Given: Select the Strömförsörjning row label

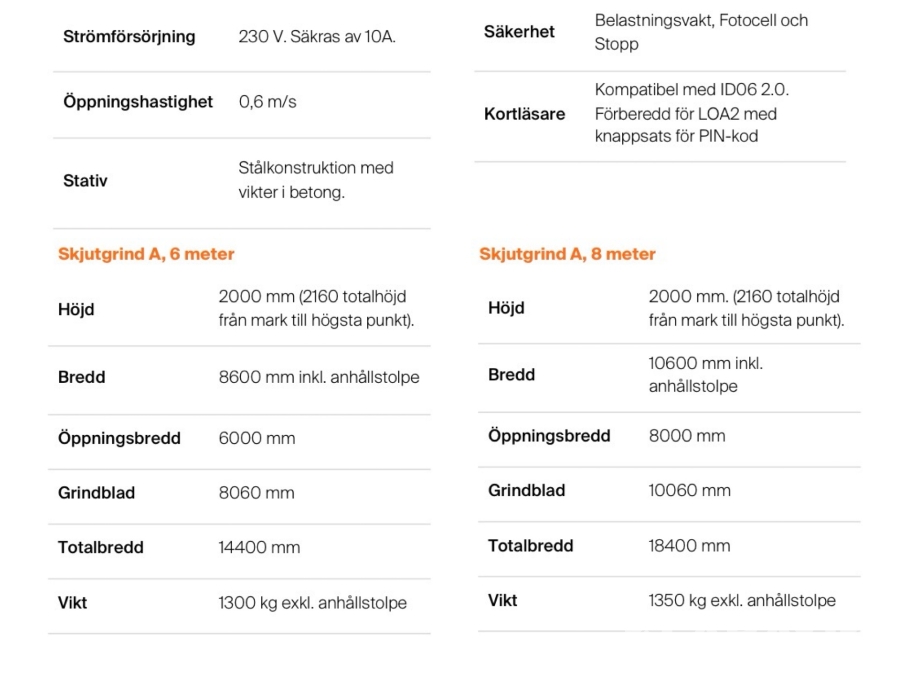Looking at the screenshot, I should click(129, 37).
